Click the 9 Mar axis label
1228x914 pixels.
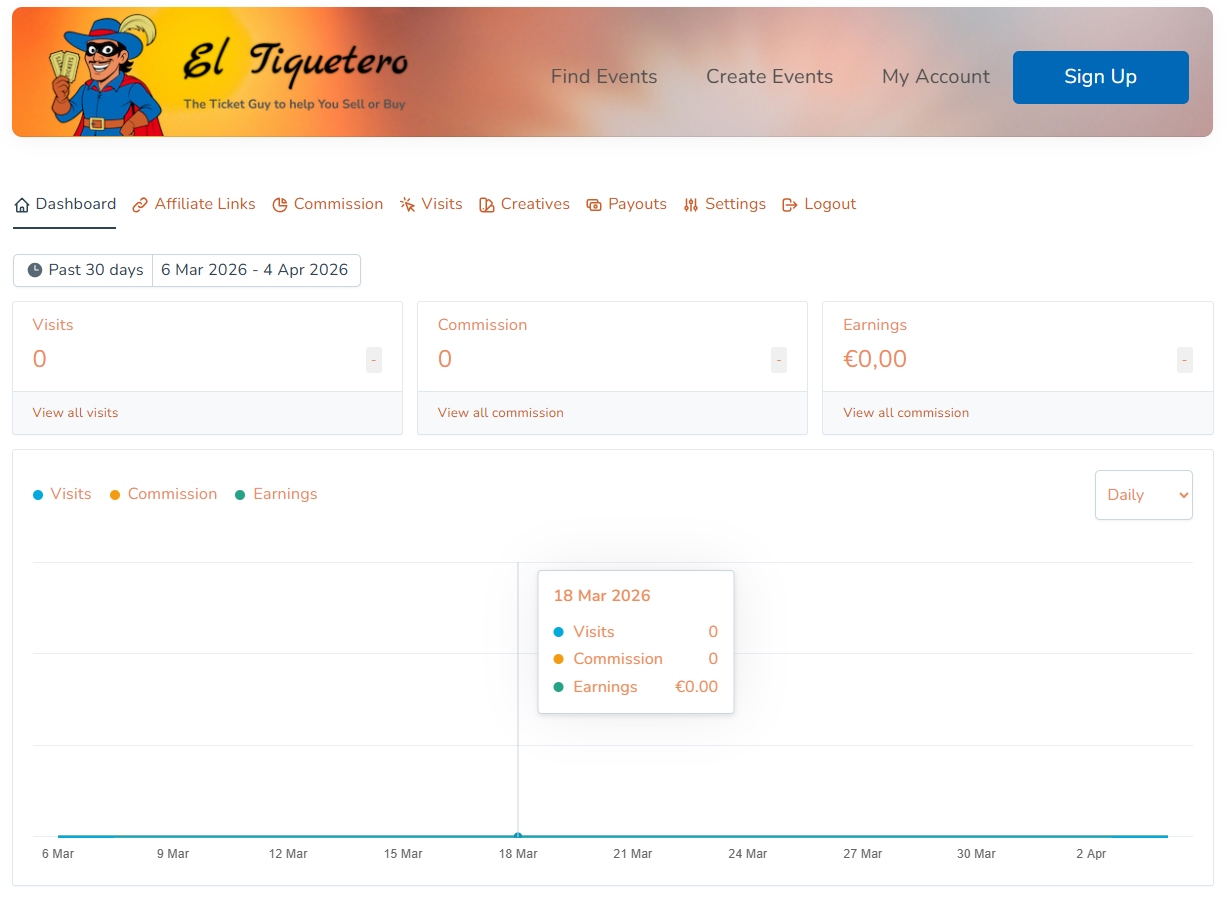[173, 854]
